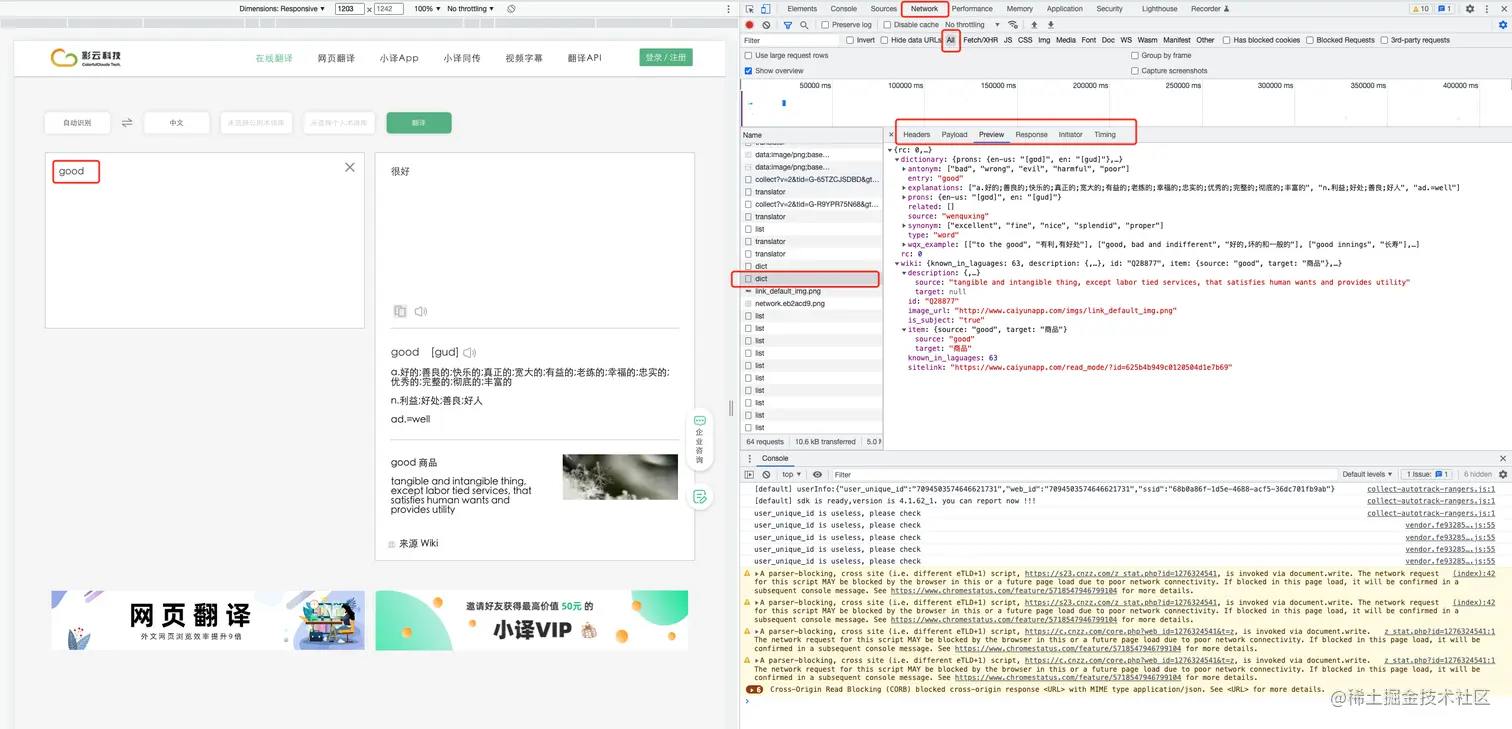
Task: Check the Disable cache checkbox
Action: click(x=888, y=25)
